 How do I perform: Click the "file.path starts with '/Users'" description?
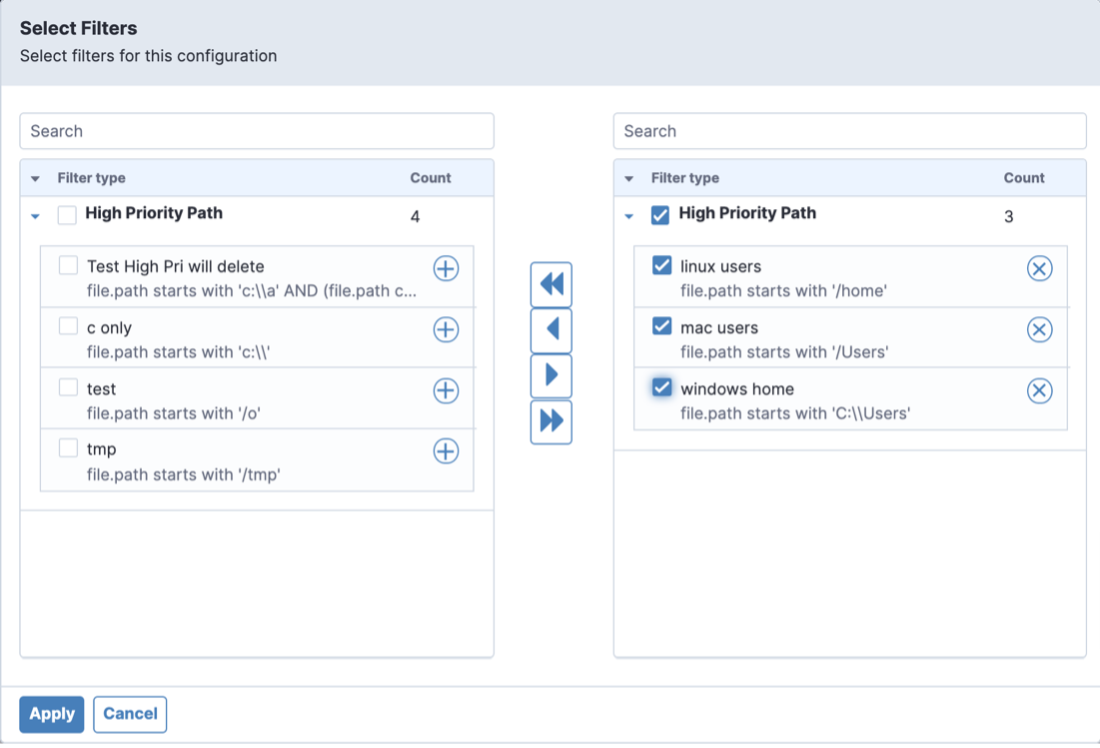[784, 352]
